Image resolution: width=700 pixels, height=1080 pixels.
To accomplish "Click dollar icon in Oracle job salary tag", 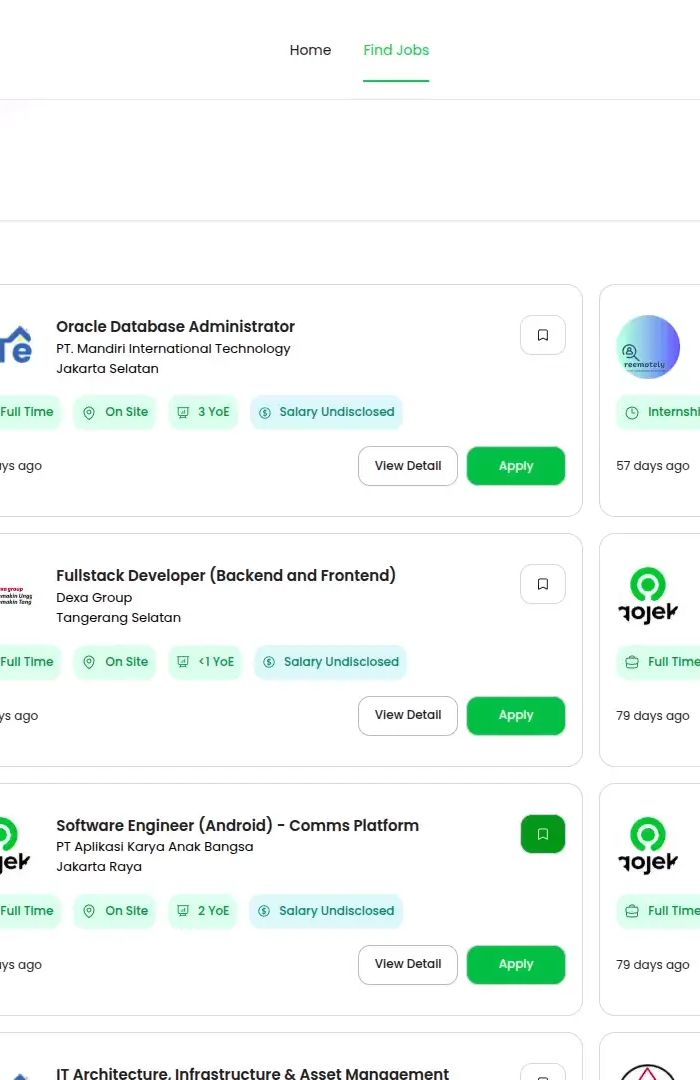I will pos(265,413).
